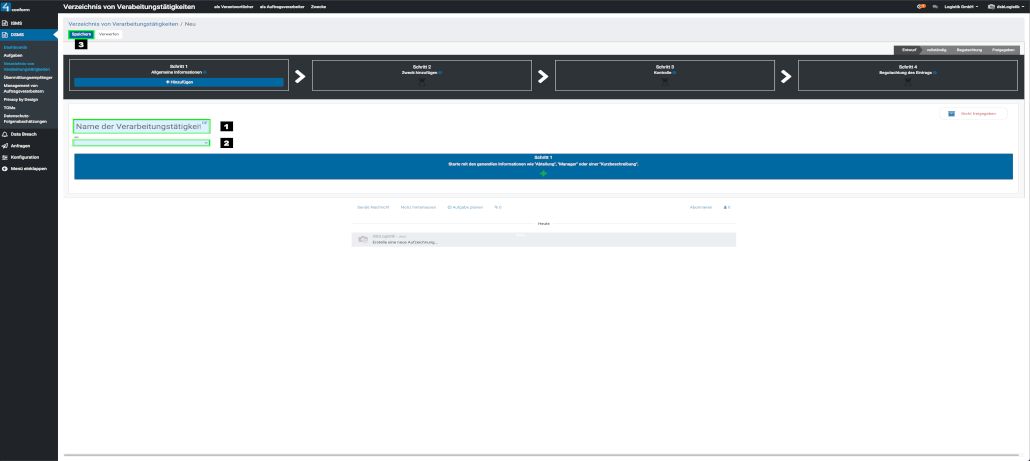
Task: Click the green plus icon in Schritt 1 banner
Action: pyautogui.click(x=543, y=174)
